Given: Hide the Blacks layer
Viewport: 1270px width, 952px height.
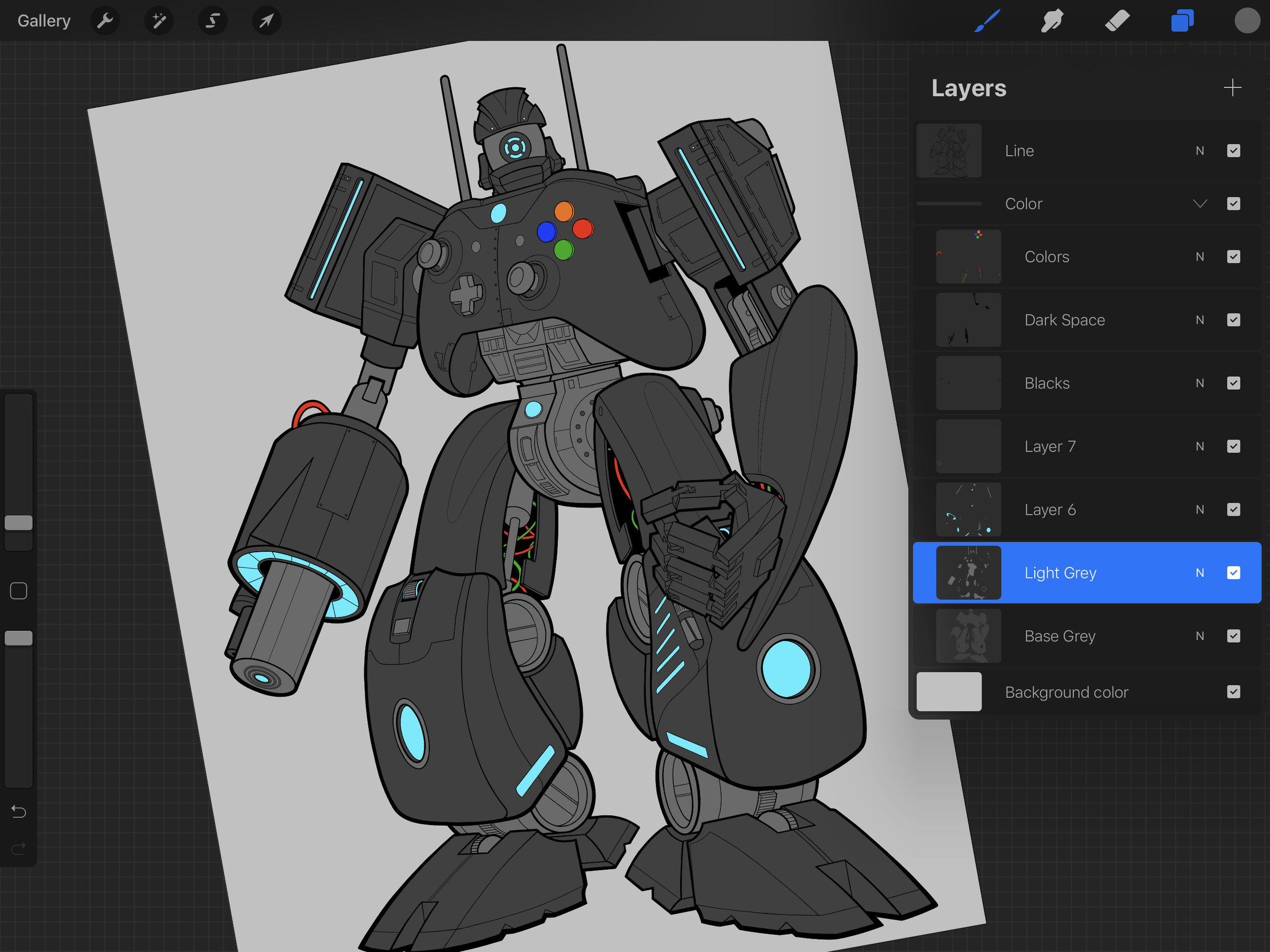Looking at the screenshot, I should tap(1234, 383).
